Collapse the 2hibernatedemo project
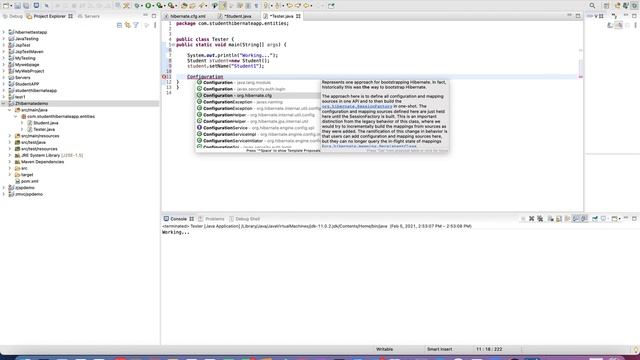Image resolution: width=640 pixels, height=360 pixels. [4, 103]
